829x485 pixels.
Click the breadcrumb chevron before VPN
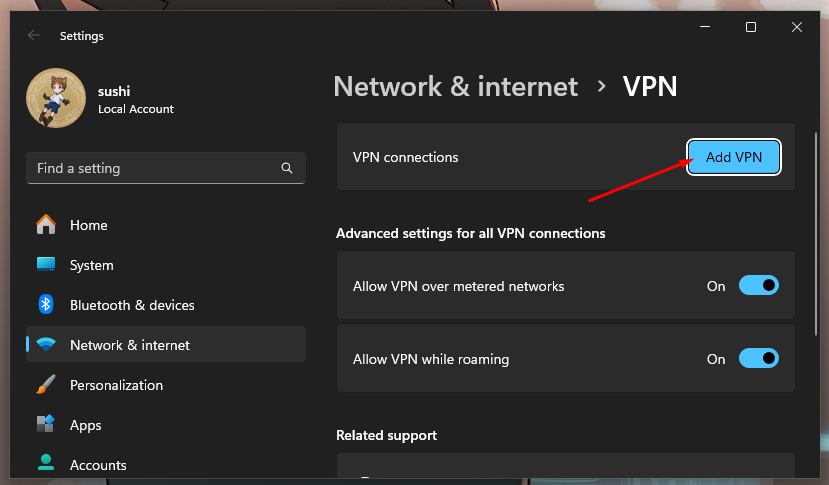(x=601, y=87)
